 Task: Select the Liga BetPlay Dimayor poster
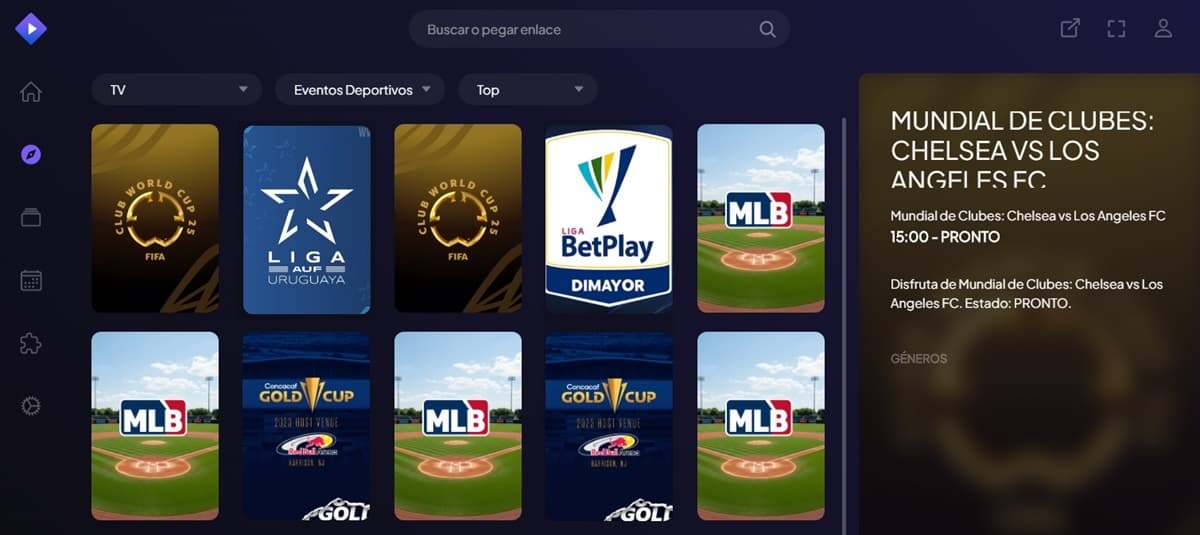click(x=609, y=219)
